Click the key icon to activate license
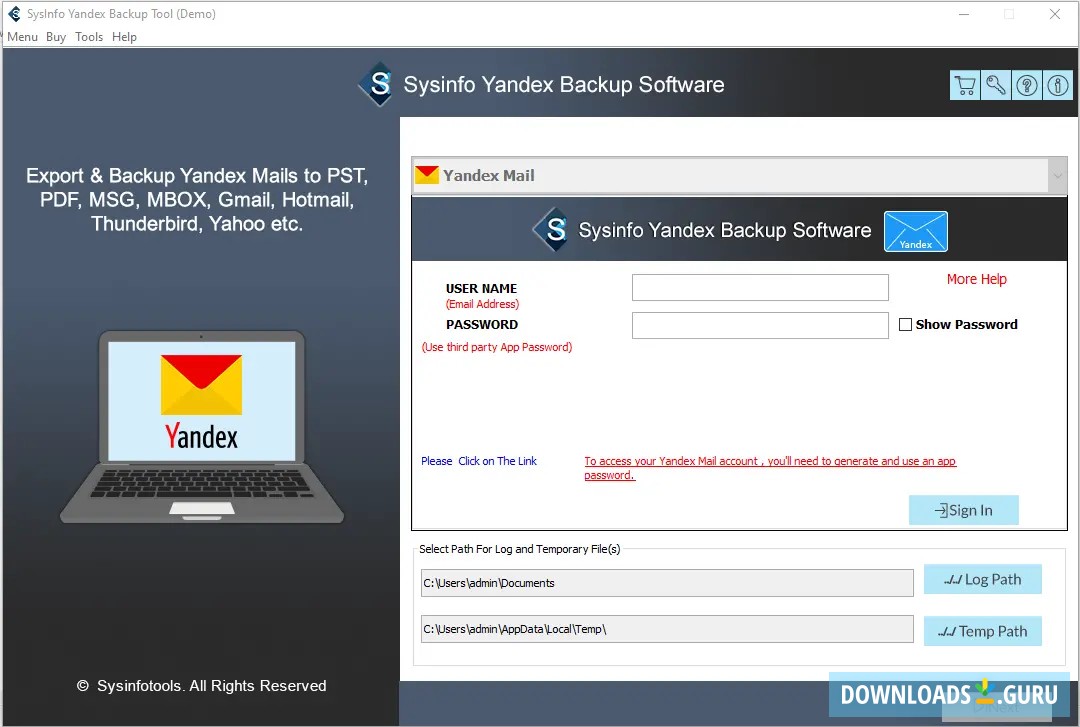The width and height of the screenshot is (1080, 727). coord(995,85)
